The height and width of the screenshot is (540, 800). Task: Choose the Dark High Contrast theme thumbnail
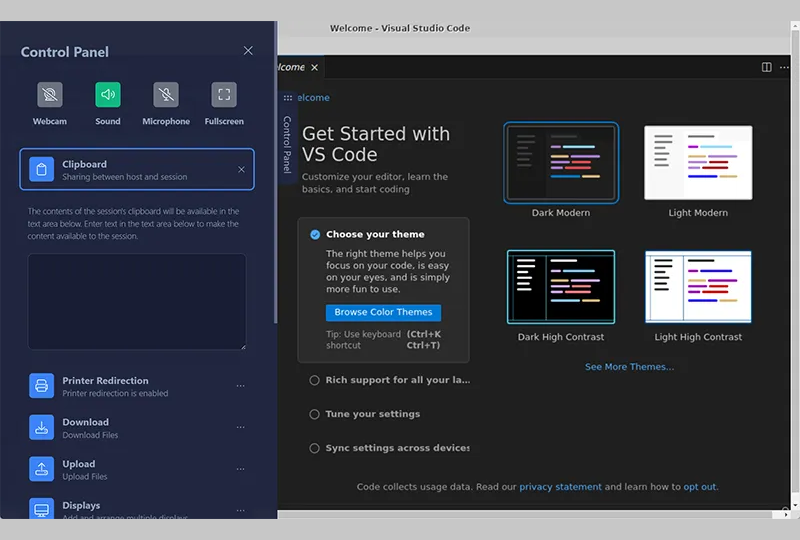pos(561,287)
